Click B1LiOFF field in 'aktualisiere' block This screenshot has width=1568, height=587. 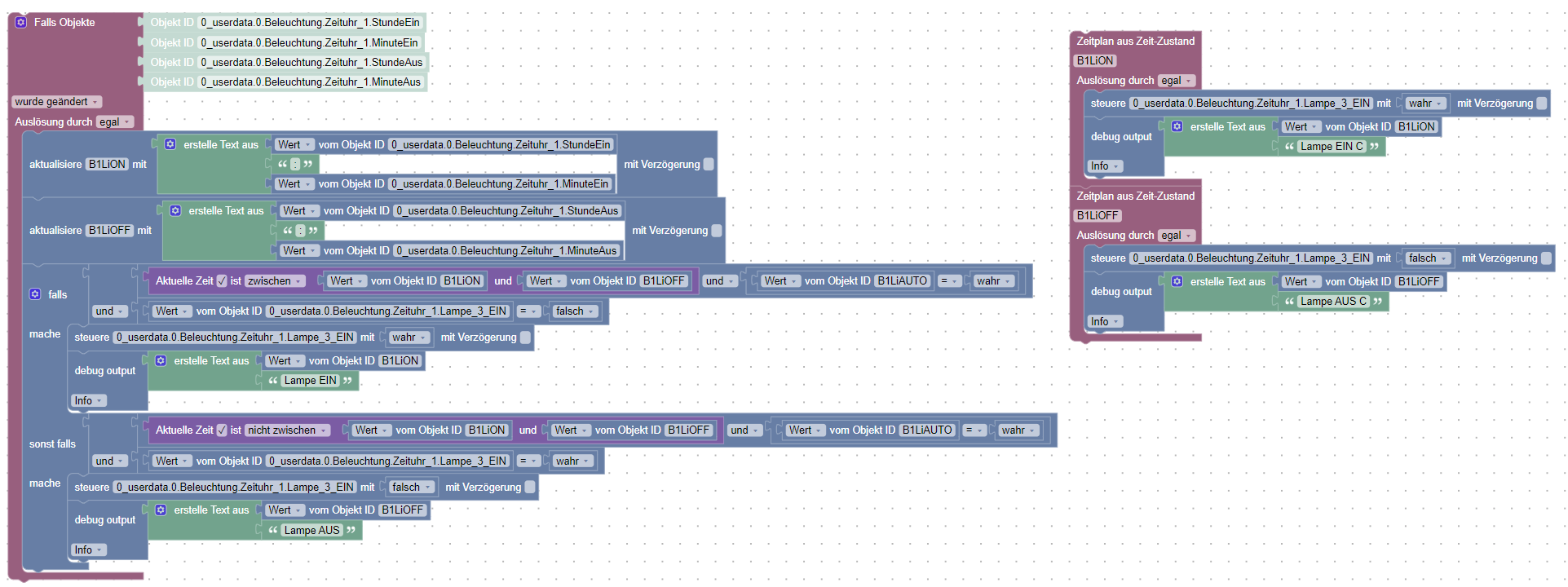click(x=110, y=231)
